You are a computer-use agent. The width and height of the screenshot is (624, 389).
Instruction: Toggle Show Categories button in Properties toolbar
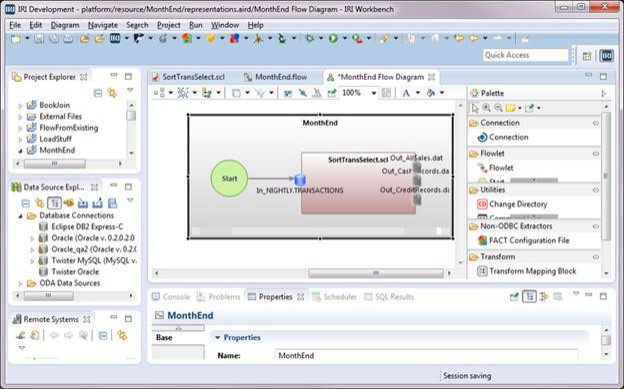tap(529, 297)
